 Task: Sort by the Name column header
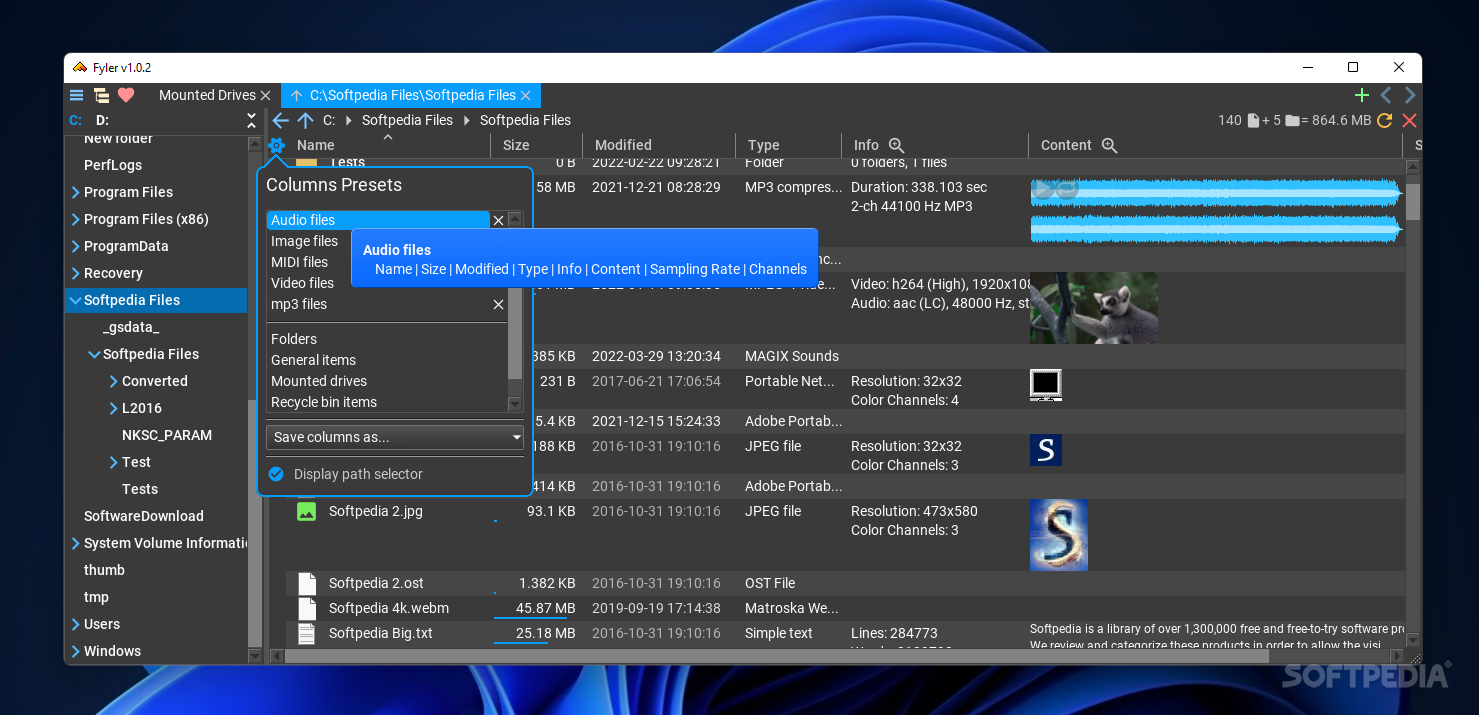tap(316, 145)
